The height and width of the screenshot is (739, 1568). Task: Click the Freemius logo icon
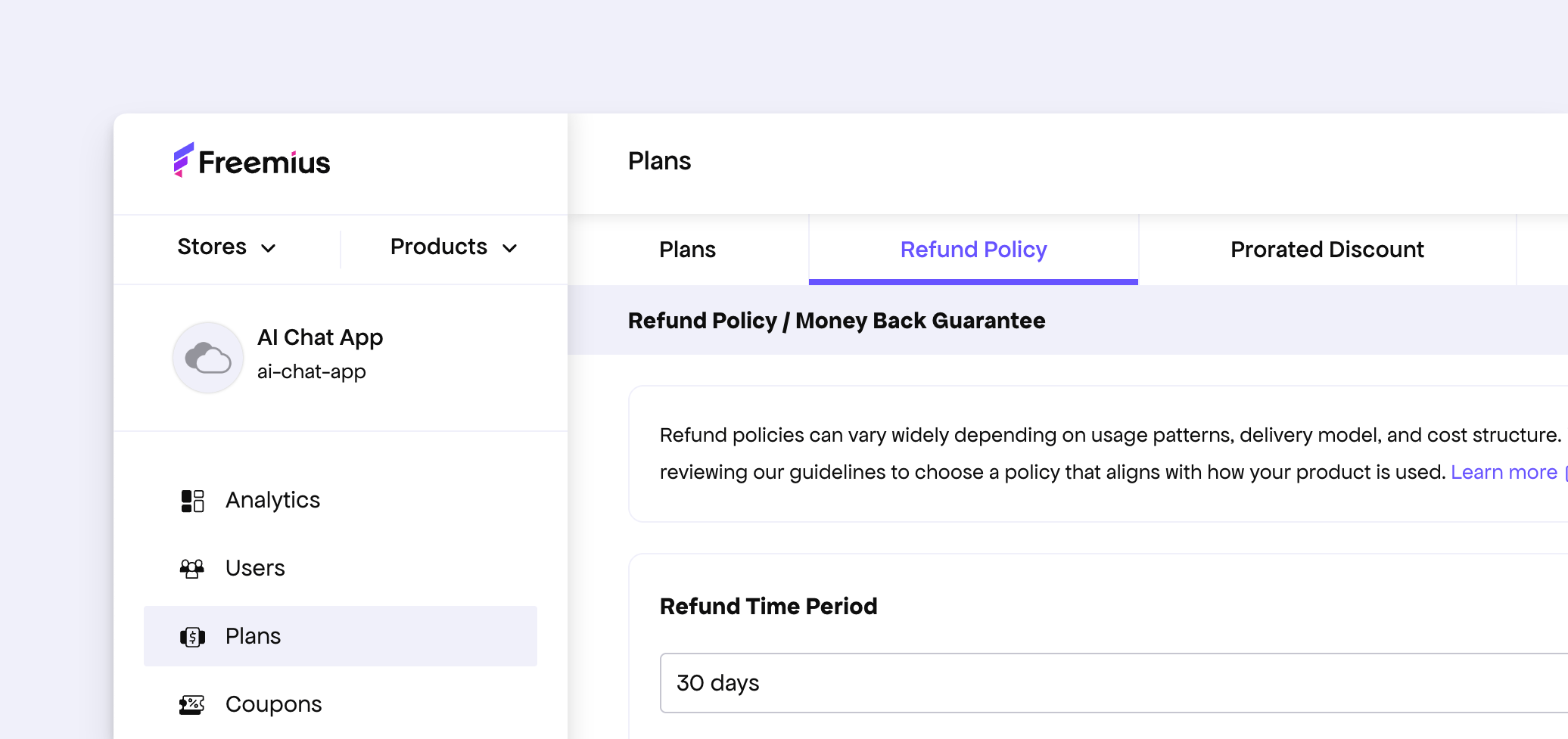tap(183, 160)
